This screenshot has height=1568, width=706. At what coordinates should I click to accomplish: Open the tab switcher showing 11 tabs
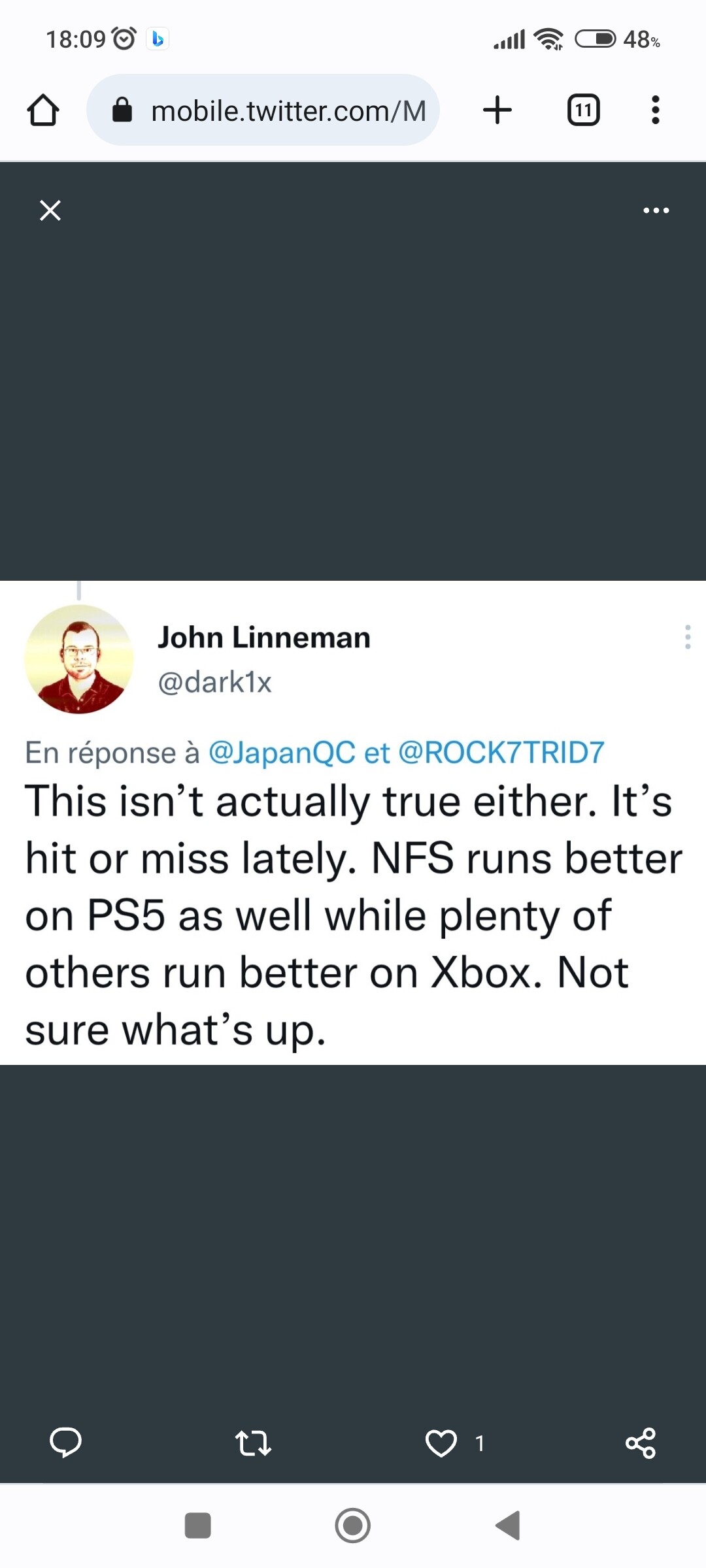pos(583,110)
